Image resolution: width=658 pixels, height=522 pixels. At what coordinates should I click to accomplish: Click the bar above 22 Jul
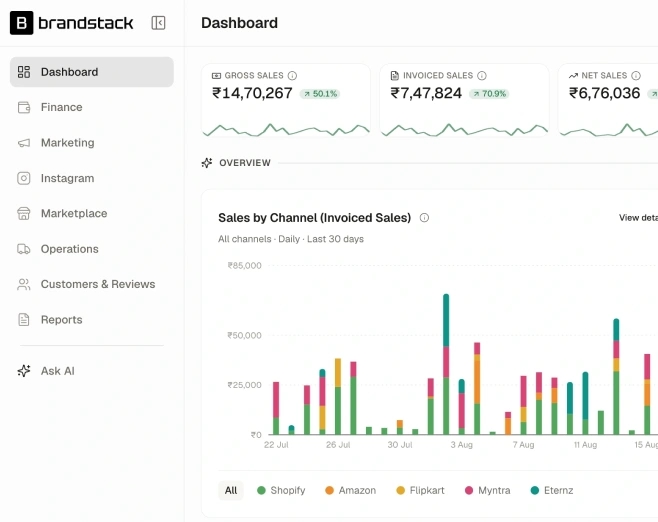click(276, 408)
